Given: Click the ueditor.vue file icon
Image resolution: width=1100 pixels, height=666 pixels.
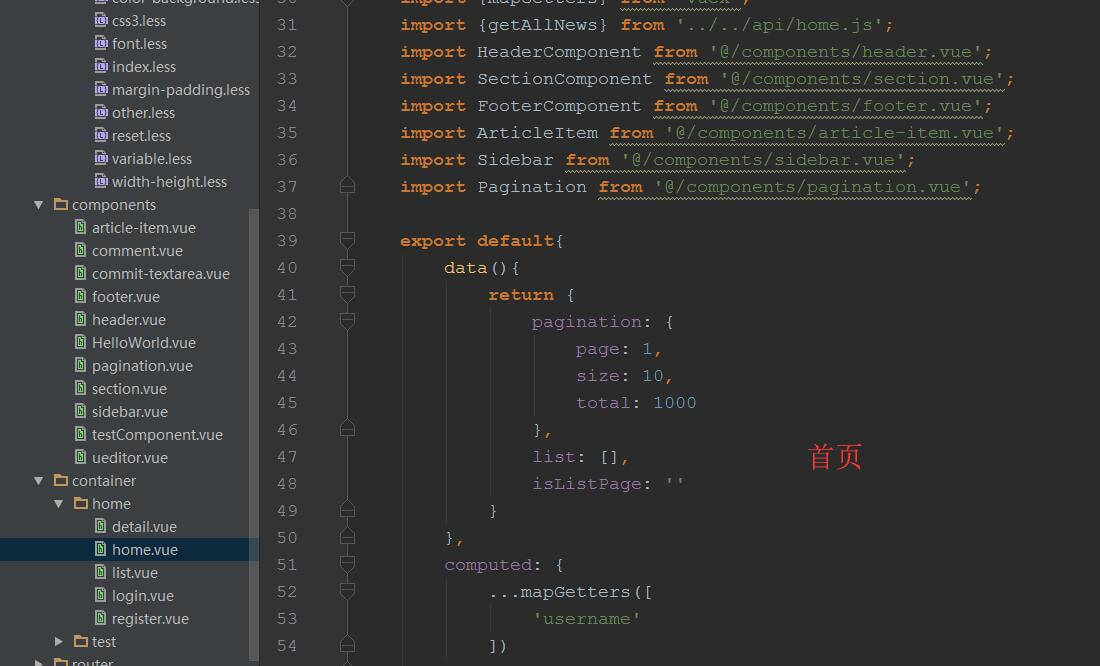Looking at the screenshot, I should pos(81,457).
